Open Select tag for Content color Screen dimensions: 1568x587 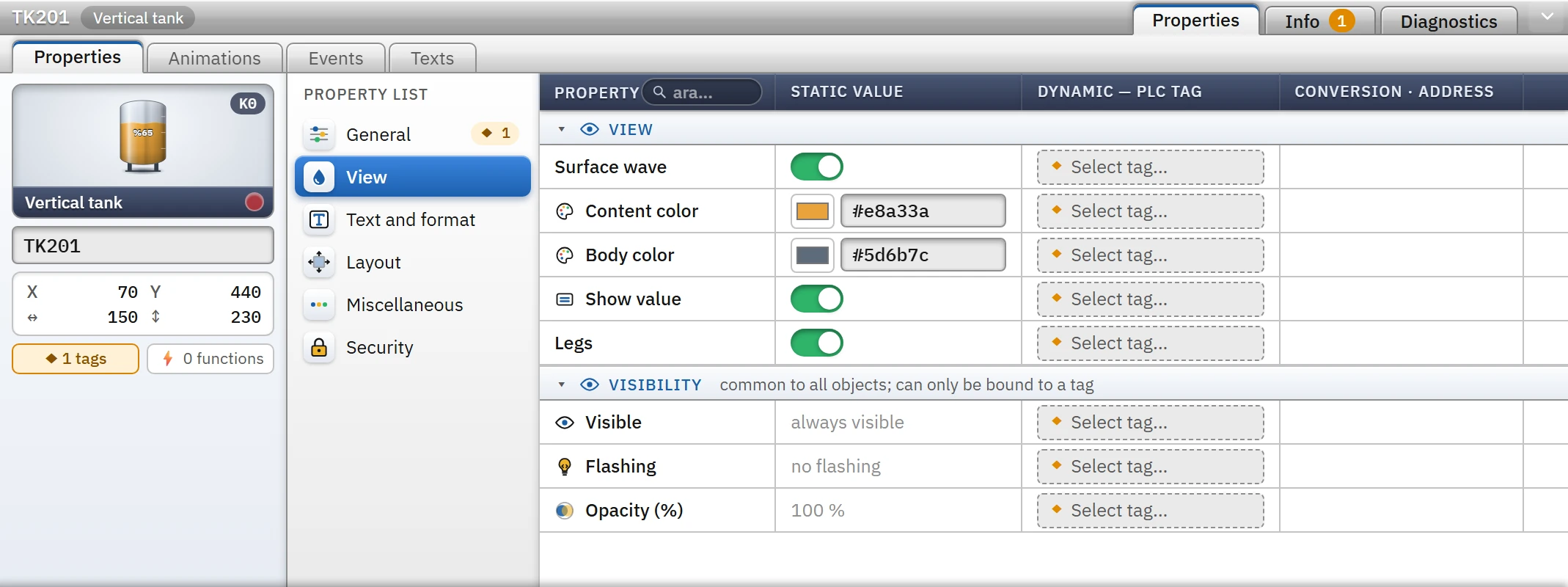click(1150, 211)
